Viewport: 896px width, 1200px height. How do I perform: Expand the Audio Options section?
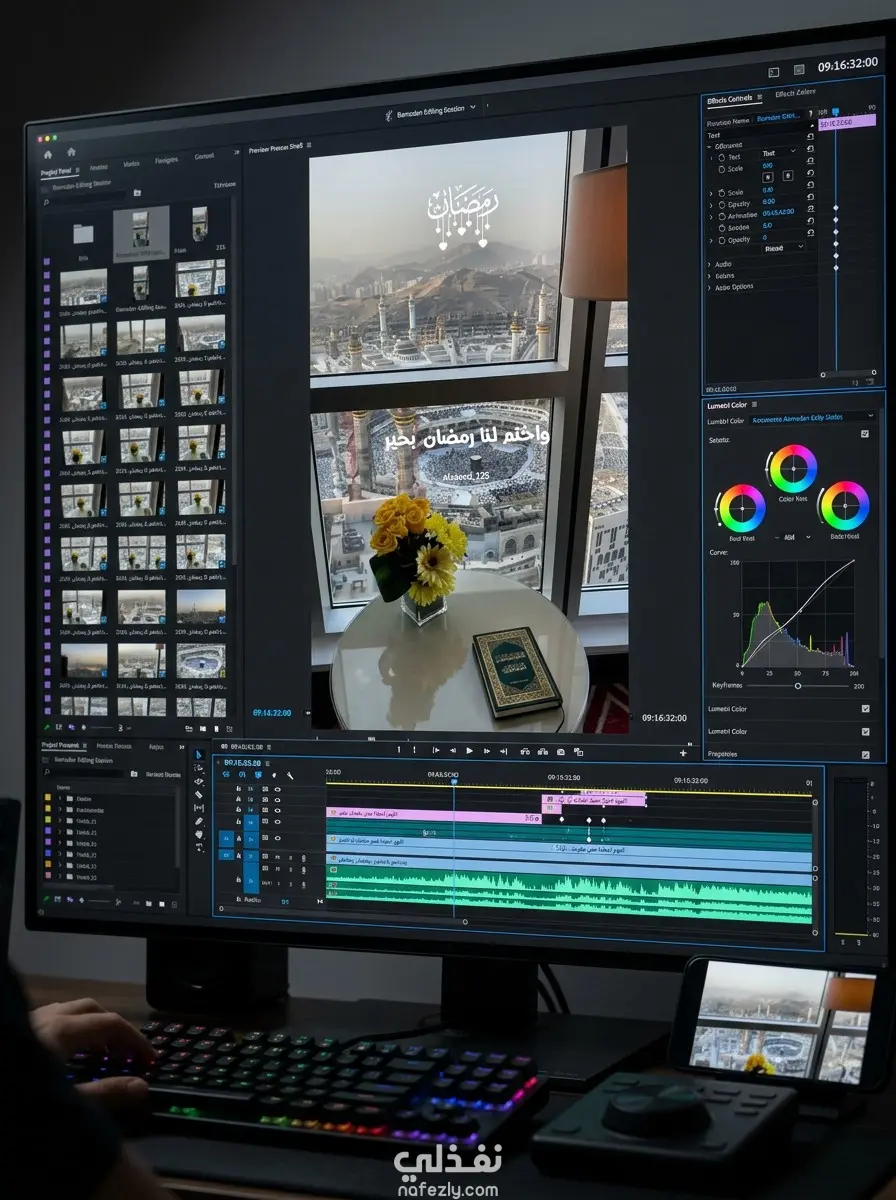[710, 287]
